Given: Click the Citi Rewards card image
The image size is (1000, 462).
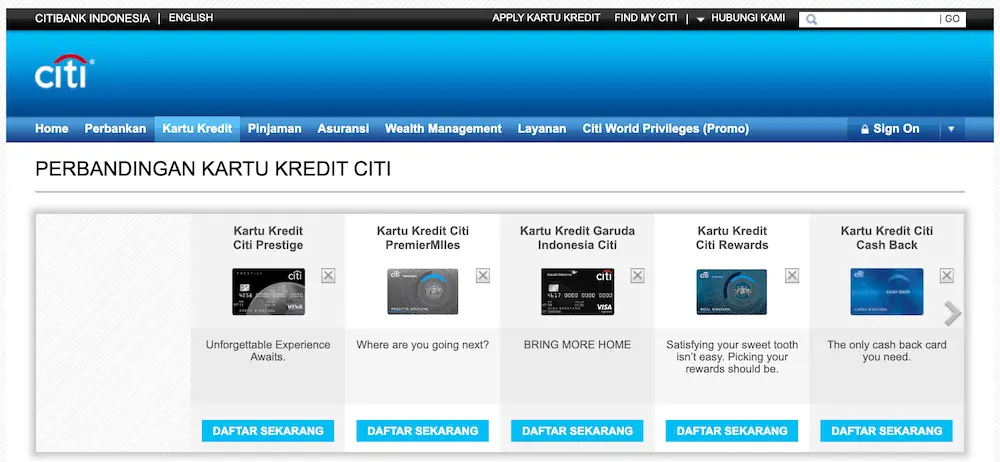Looking at the screenshot, I should point(732,292).
